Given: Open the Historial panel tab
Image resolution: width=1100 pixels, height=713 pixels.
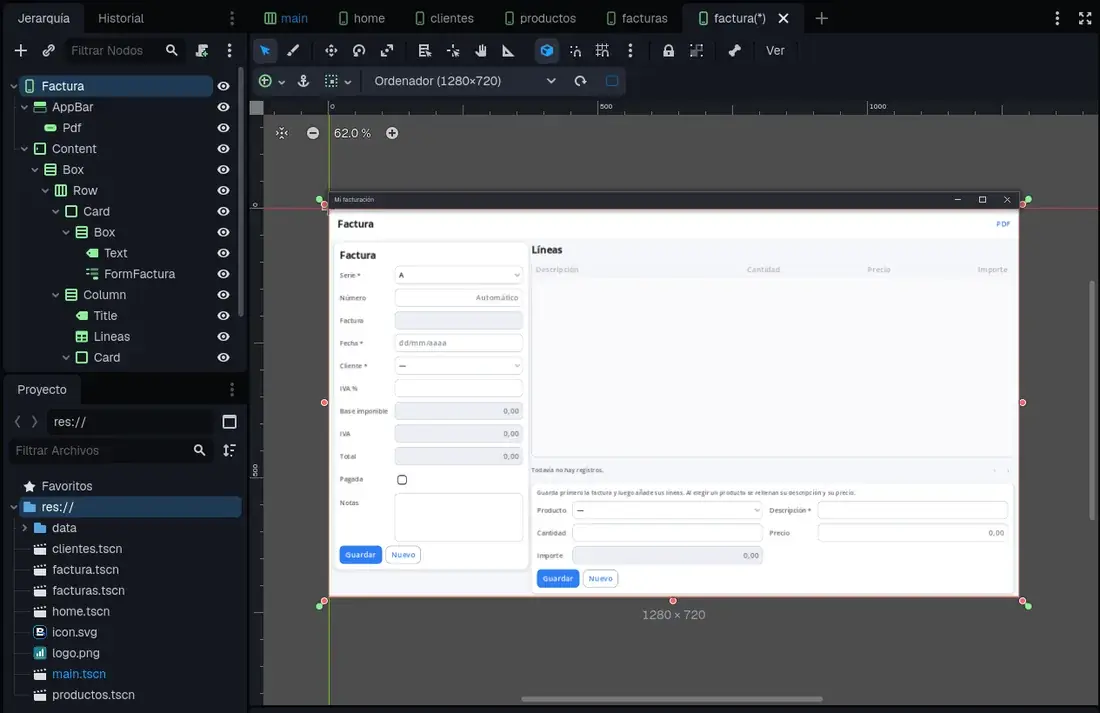Looking at the screenshot, I should pos(121,18).
